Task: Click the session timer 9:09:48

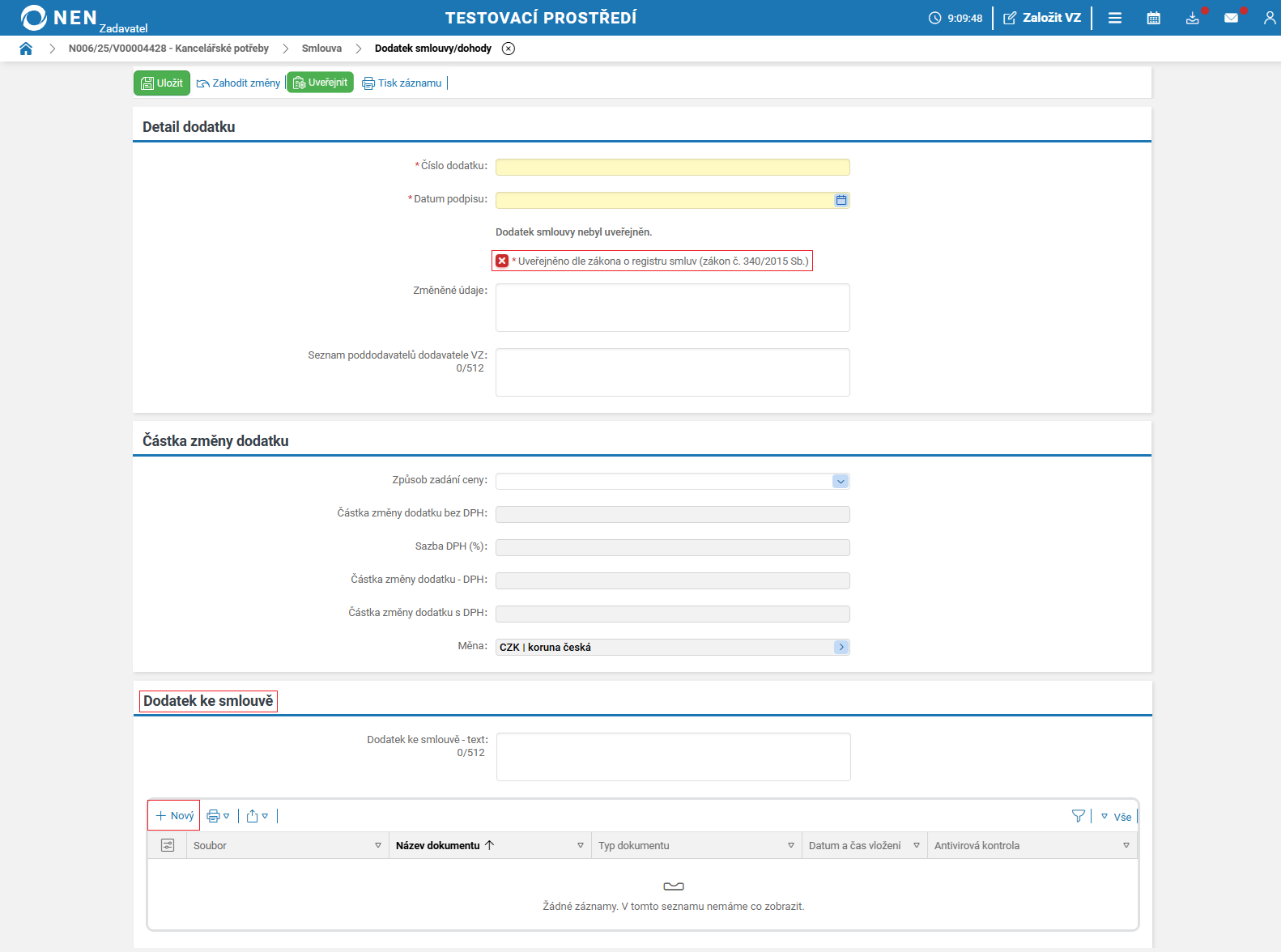Action: point(955,18)
